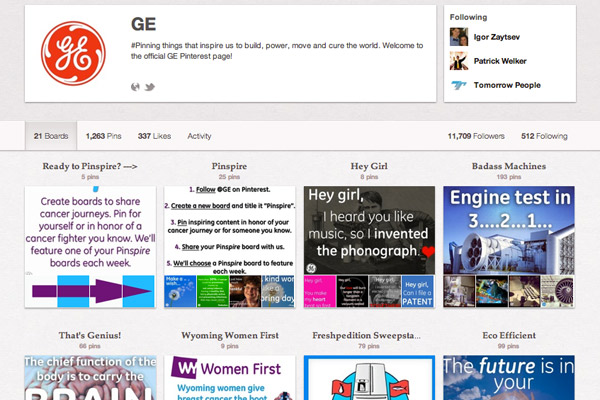Open the globe website icon
600x400 pixels.
[x=136, y=87]
